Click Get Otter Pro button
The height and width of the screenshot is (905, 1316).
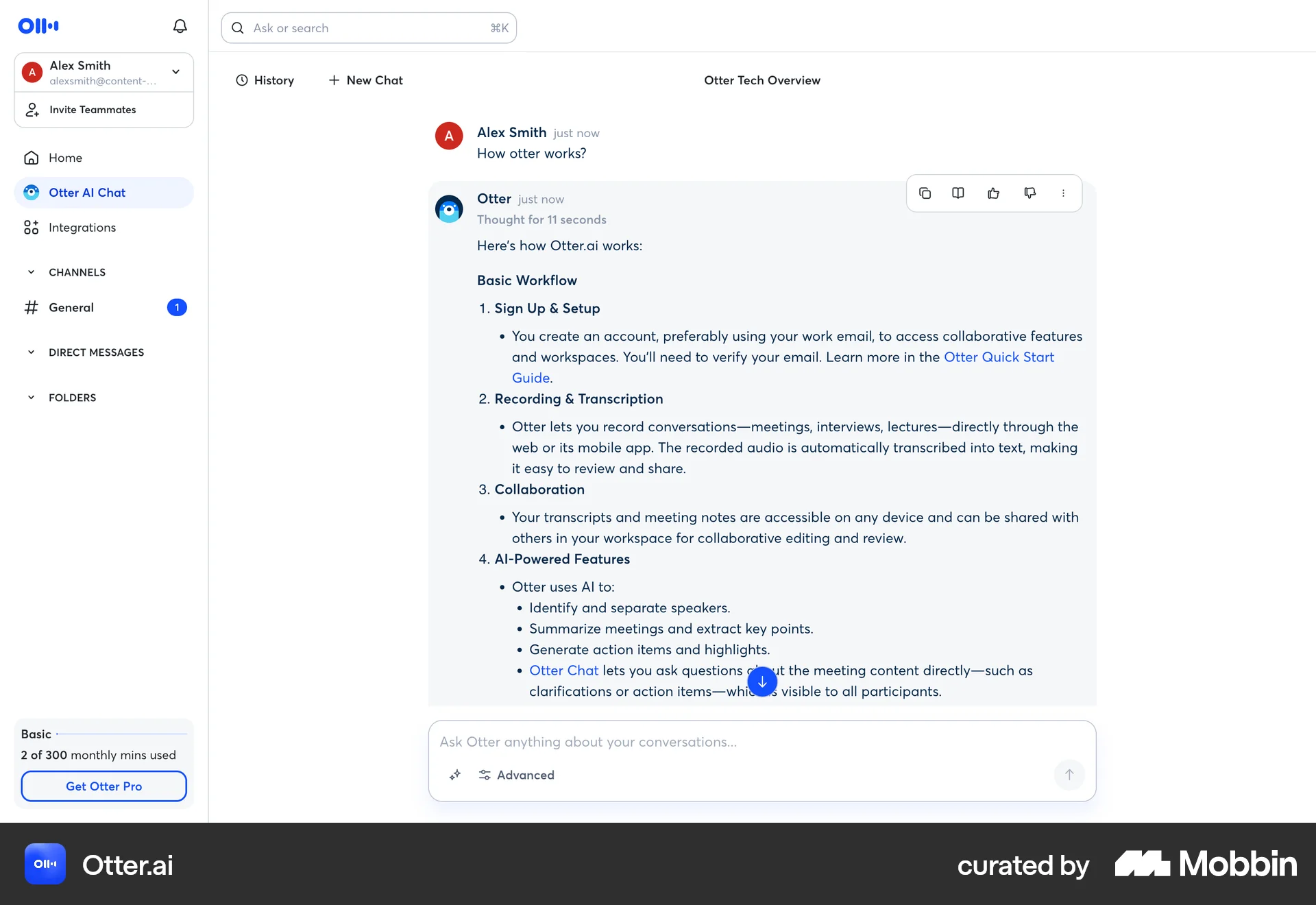click(x=103, y=786)
